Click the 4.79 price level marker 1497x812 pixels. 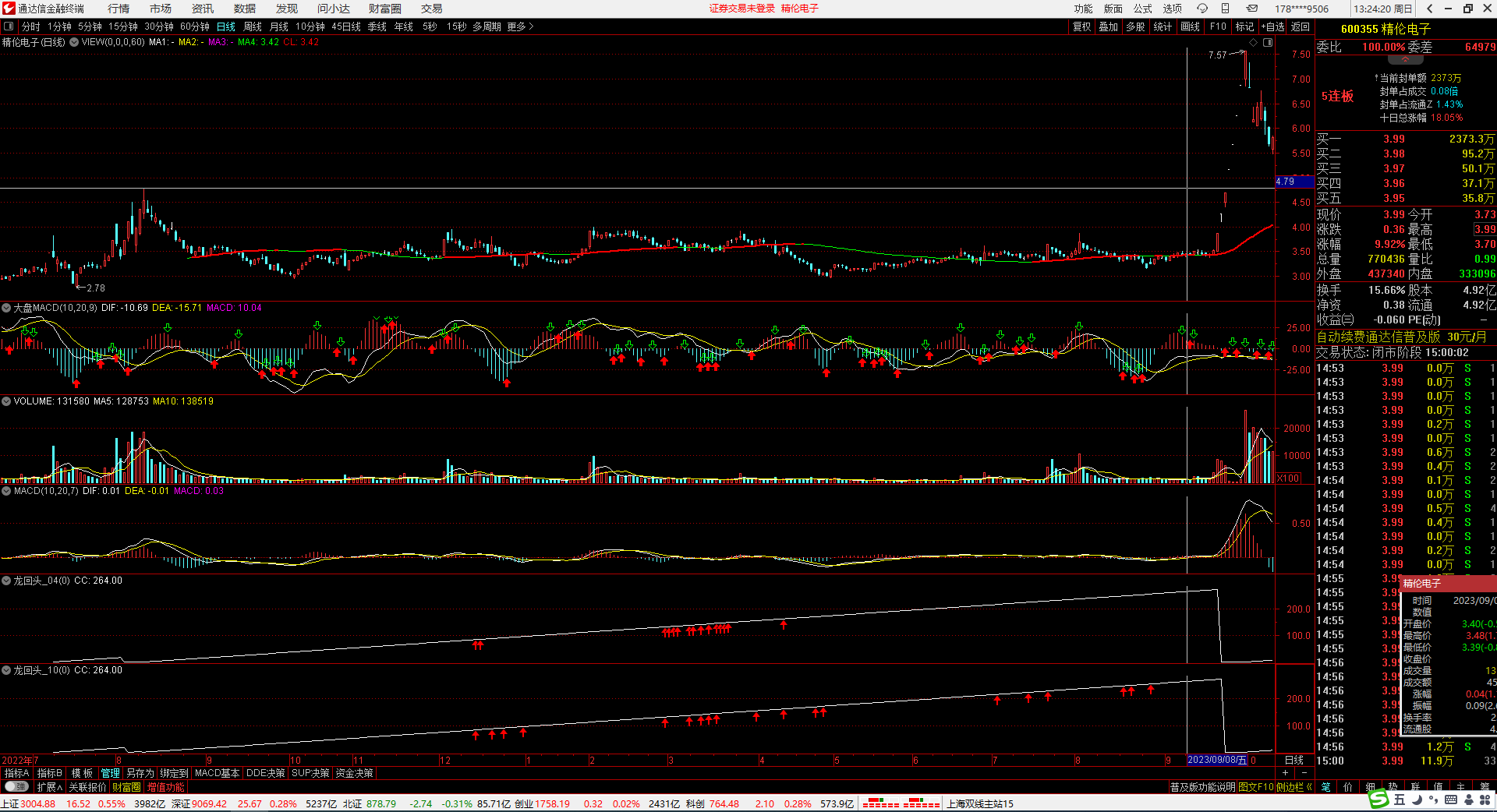pyautogui.click(x=1294, y=182)
